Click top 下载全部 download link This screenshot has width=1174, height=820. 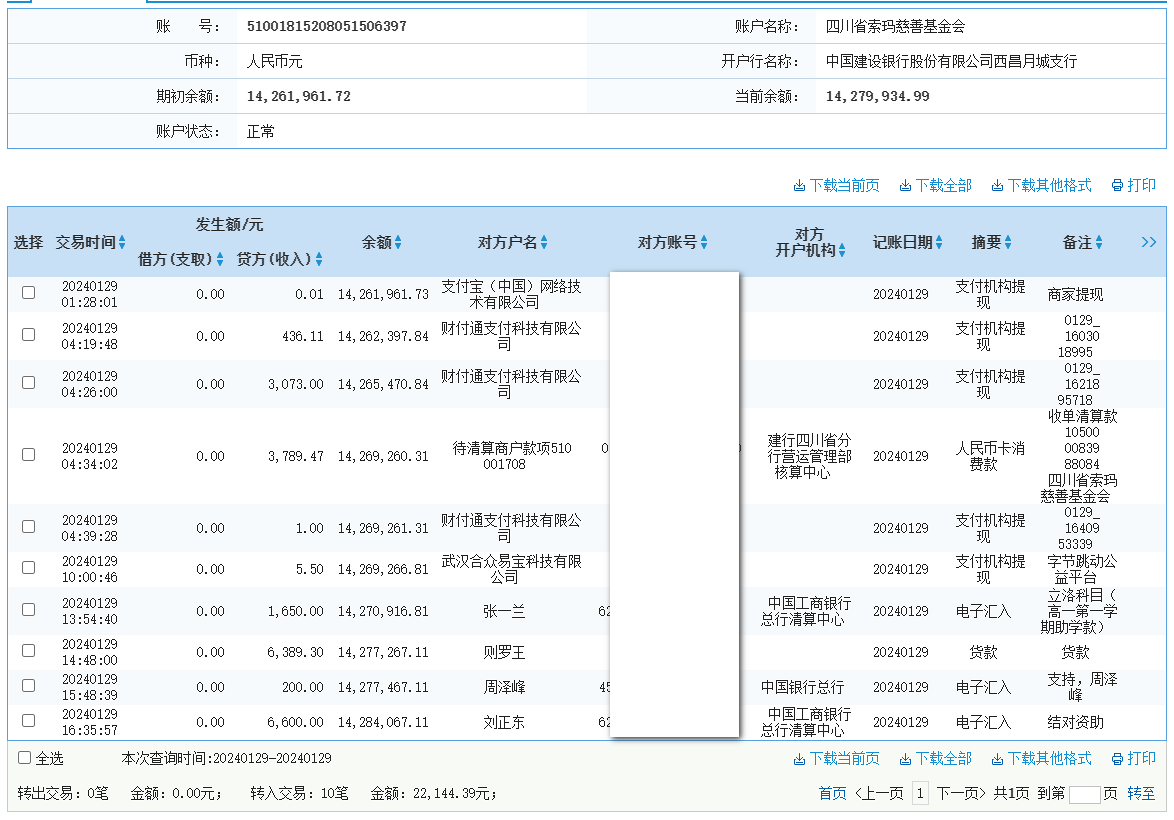click(x=935, y=185)
